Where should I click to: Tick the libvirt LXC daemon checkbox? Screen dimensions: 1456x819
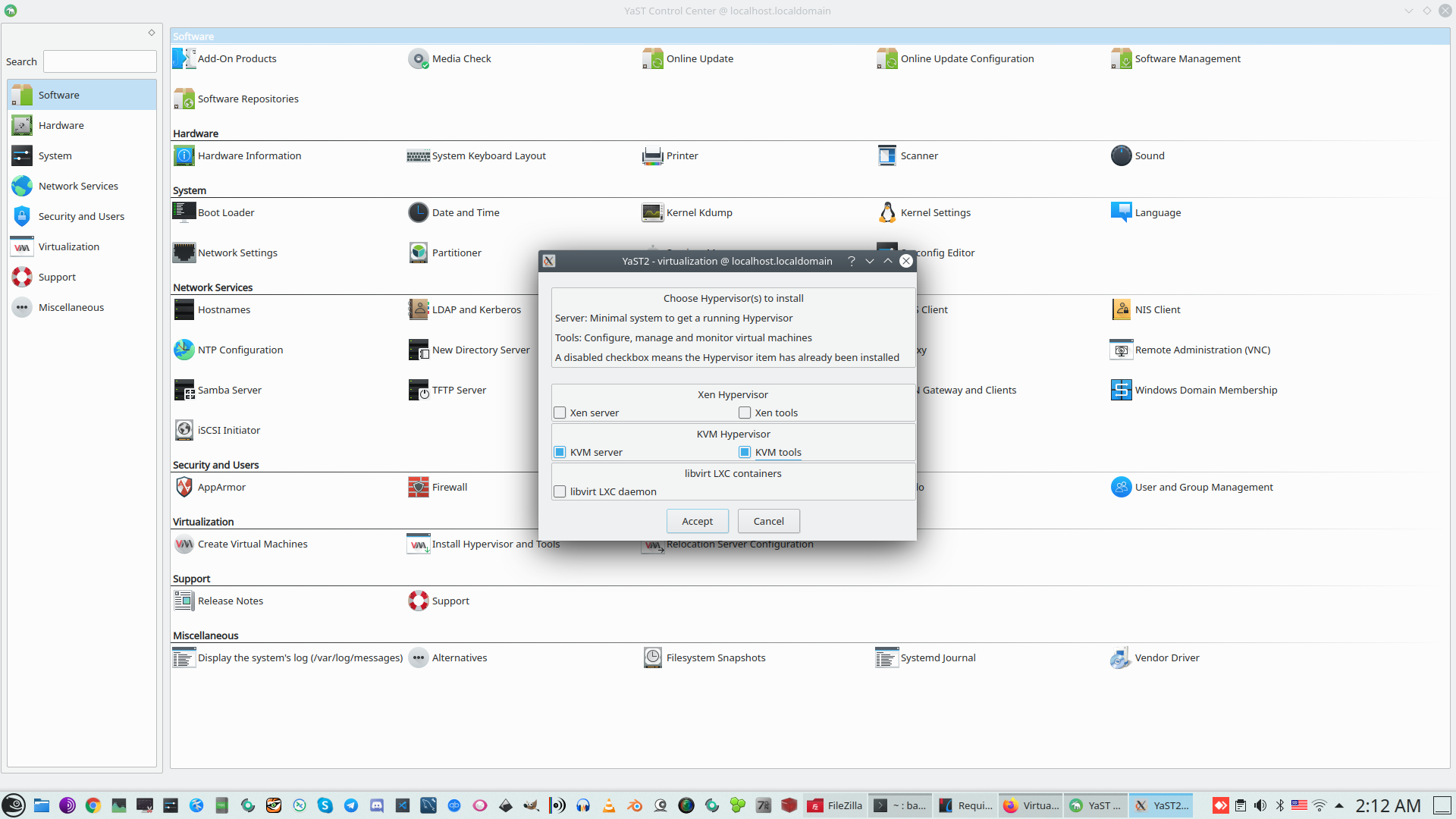pyautogui.click(x=560, y=491)
